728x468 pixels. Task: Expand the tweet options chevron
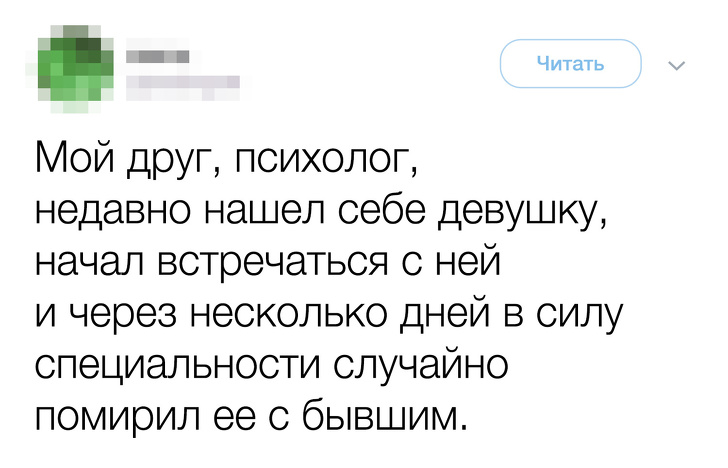(676, 67)
